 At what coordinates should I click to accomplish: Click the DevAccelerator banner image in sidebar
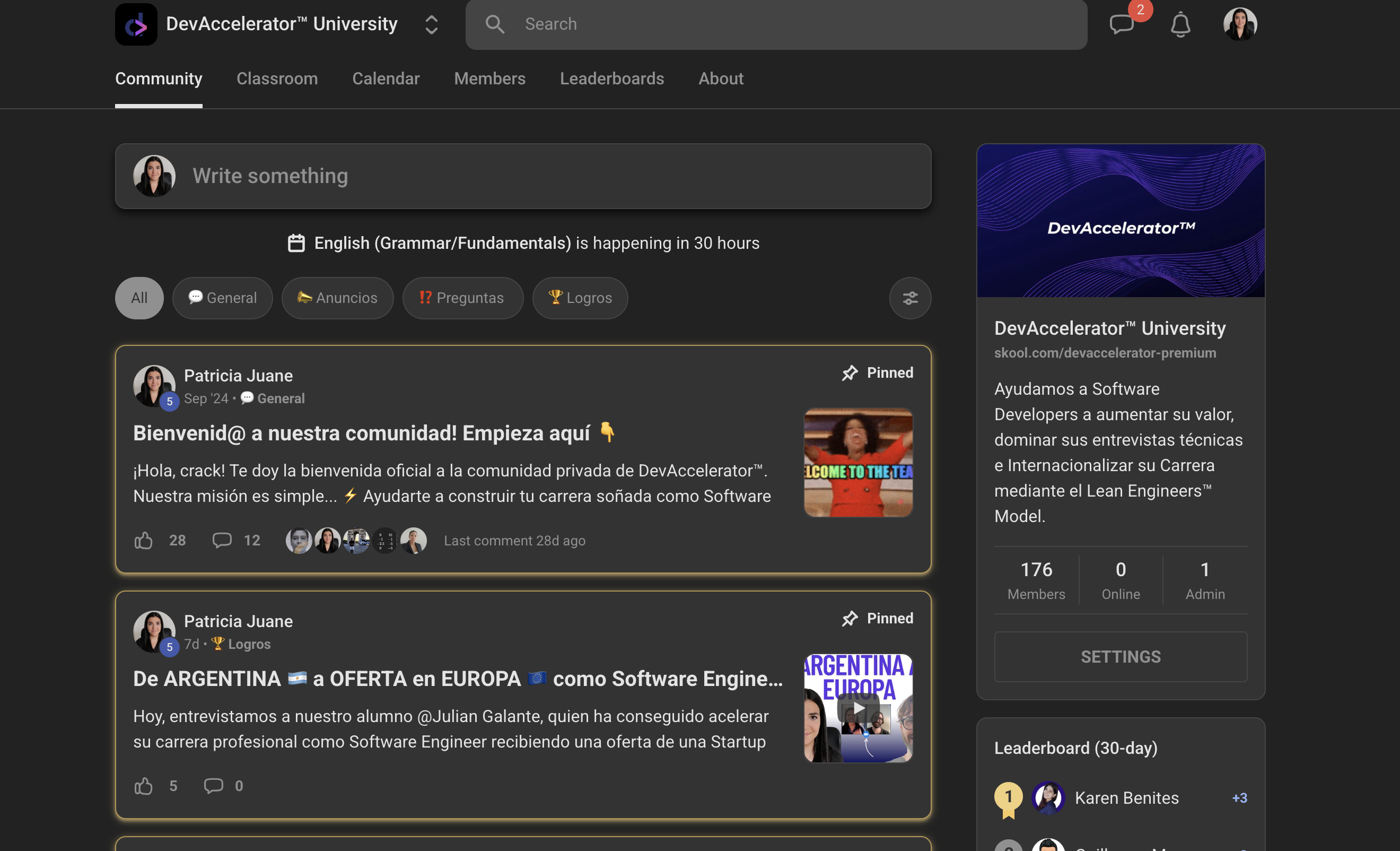(x=1121, y=221)
